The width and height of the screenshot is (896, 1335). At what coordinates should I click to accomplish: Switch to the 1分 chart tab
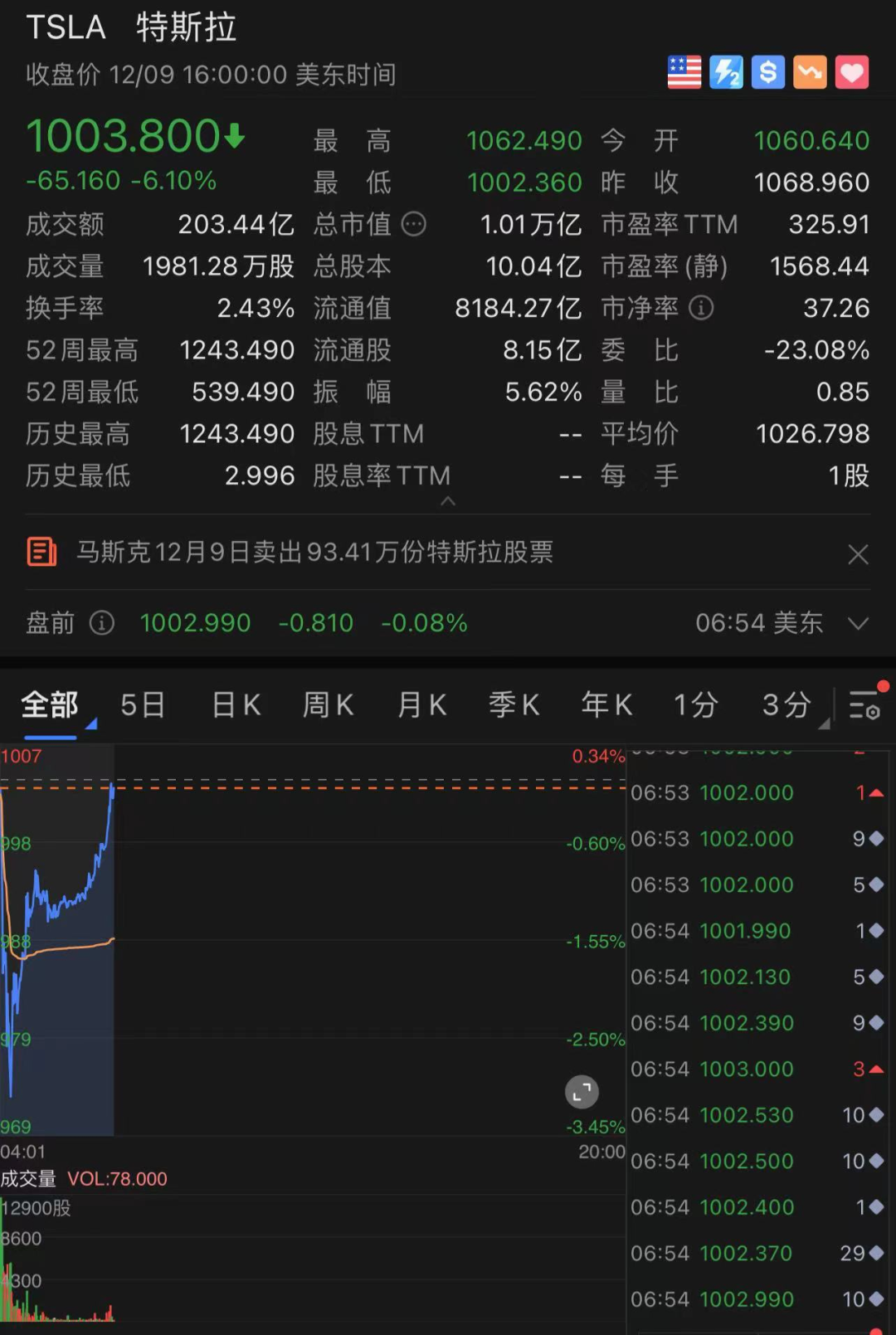point(695,704)
